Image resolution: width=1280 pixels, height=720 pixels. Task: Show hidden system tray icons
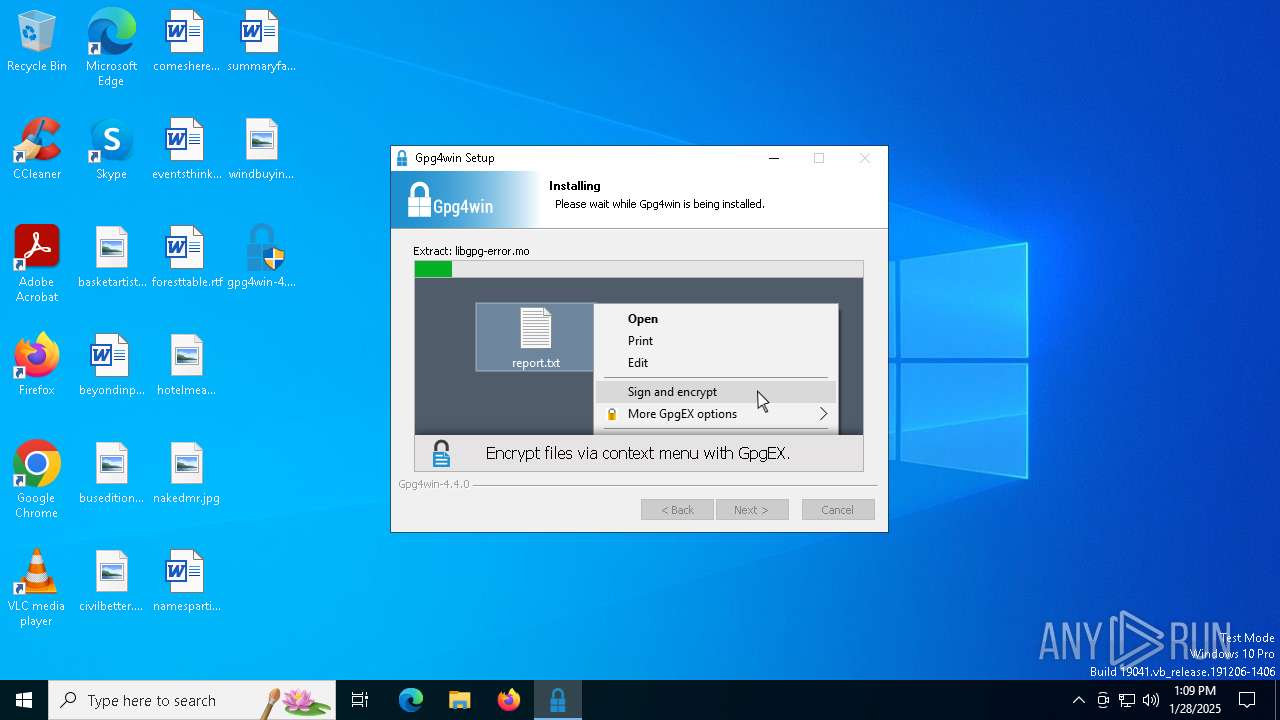tap(1078, 700)
